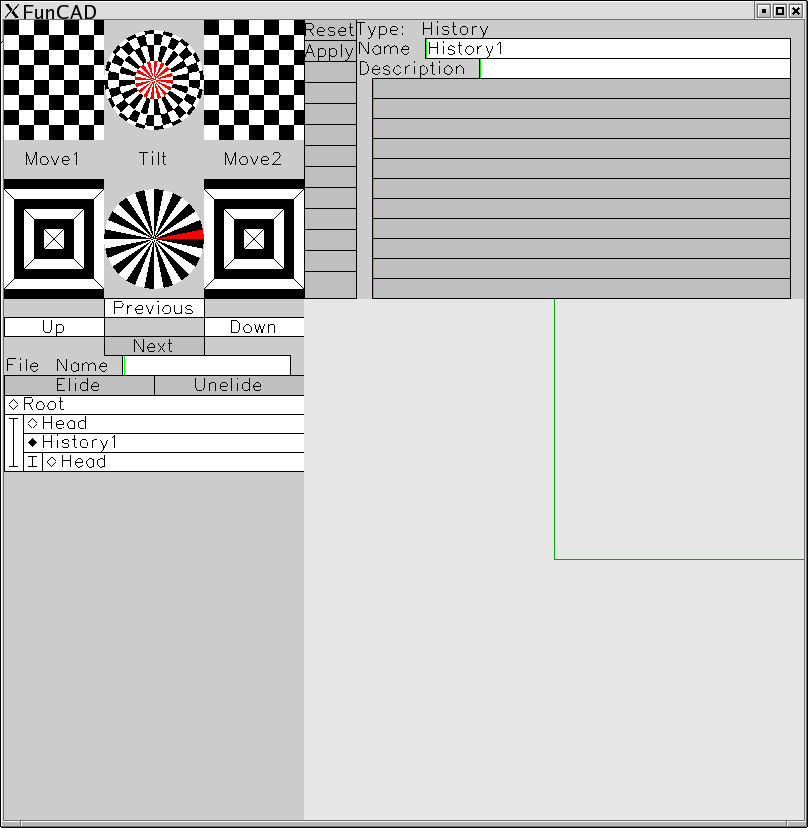Go to Next item
The height and width of the screenshot is (828, 808).
154,346
